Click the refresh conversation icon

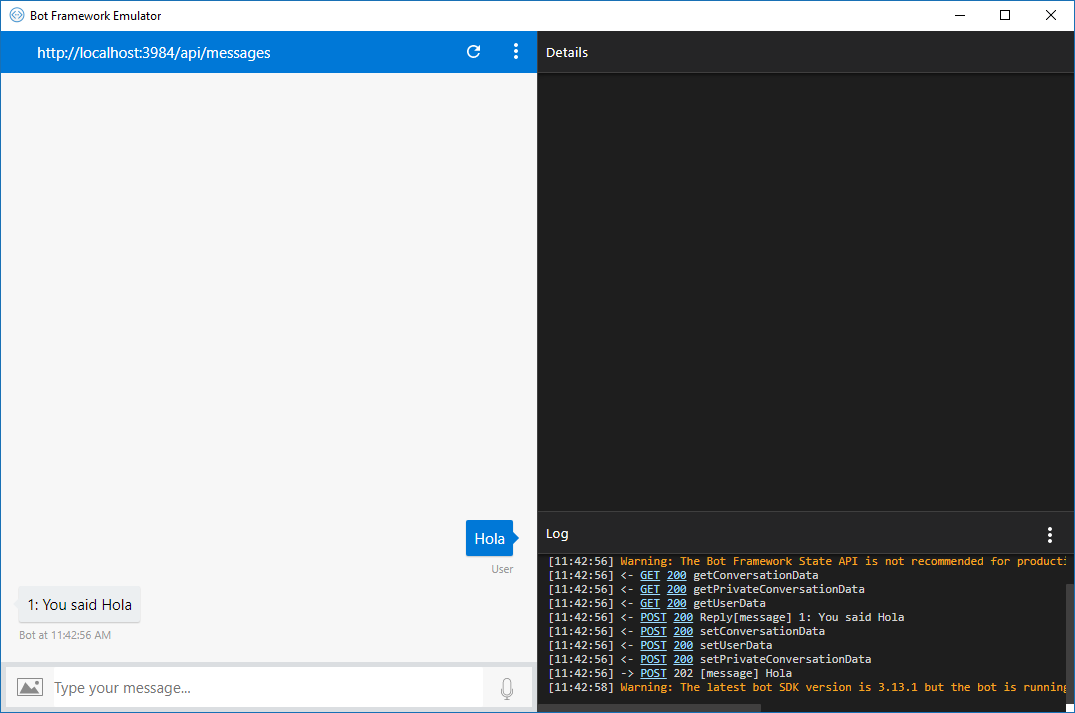(x=473, y=51)
